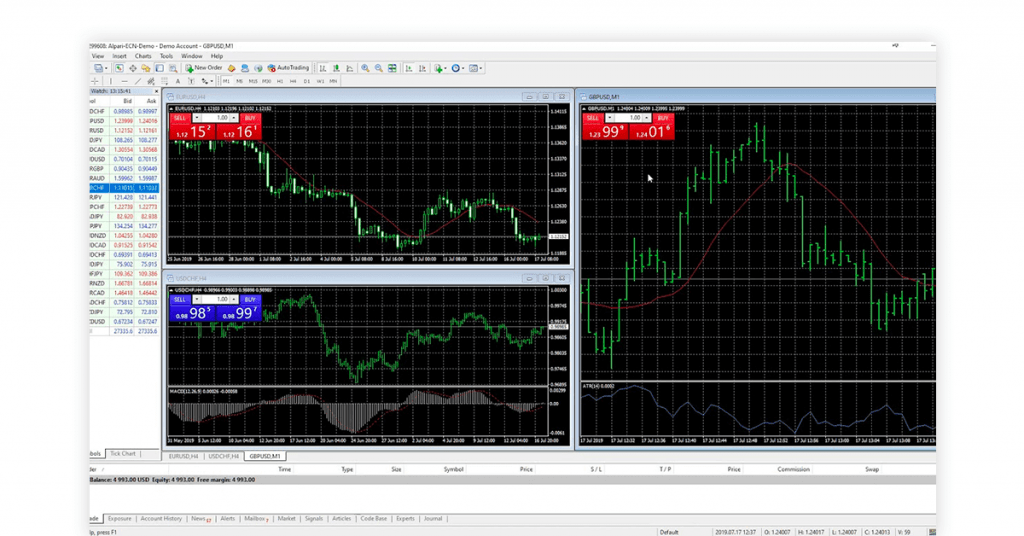
Task: Click the zoom in magnifier icon
Action: 365,68
